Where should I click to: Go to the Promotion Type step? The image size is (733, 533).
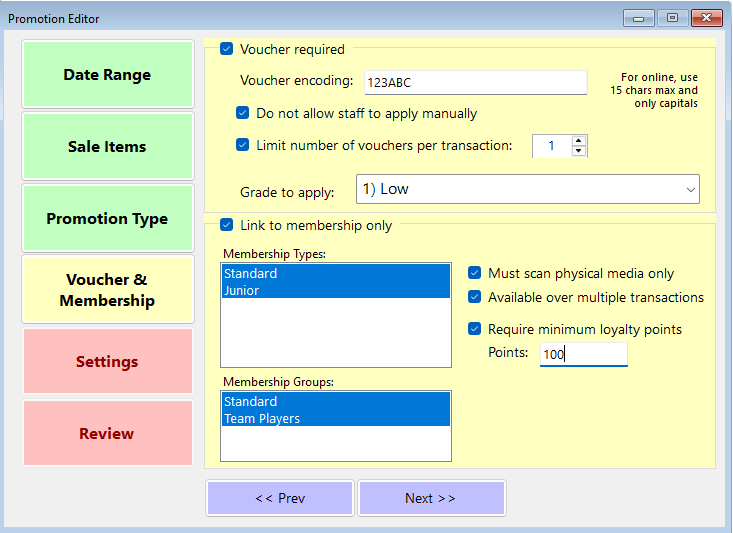click(x=107, y=219)
